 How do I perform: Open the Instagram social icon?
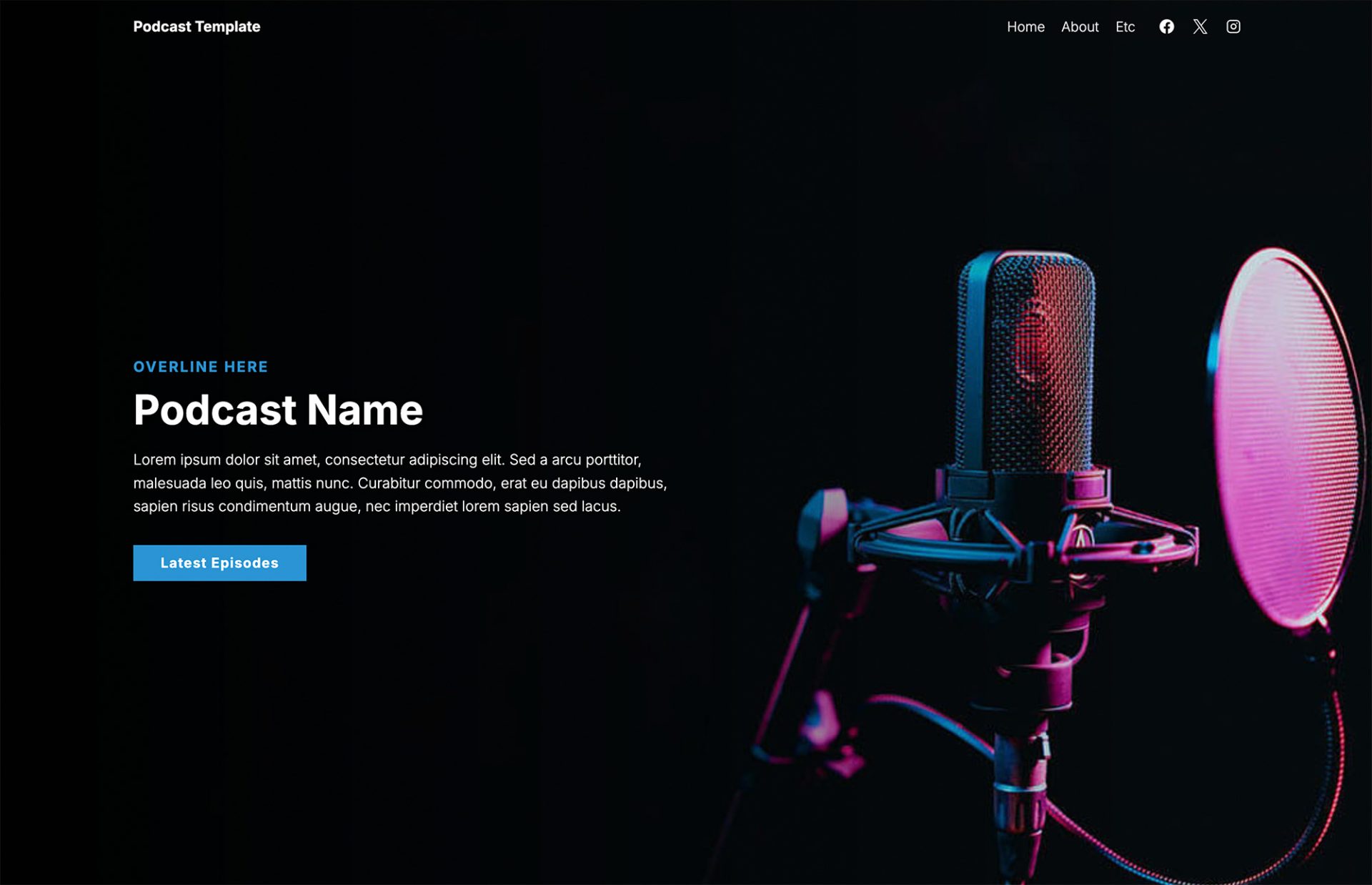1233,26
